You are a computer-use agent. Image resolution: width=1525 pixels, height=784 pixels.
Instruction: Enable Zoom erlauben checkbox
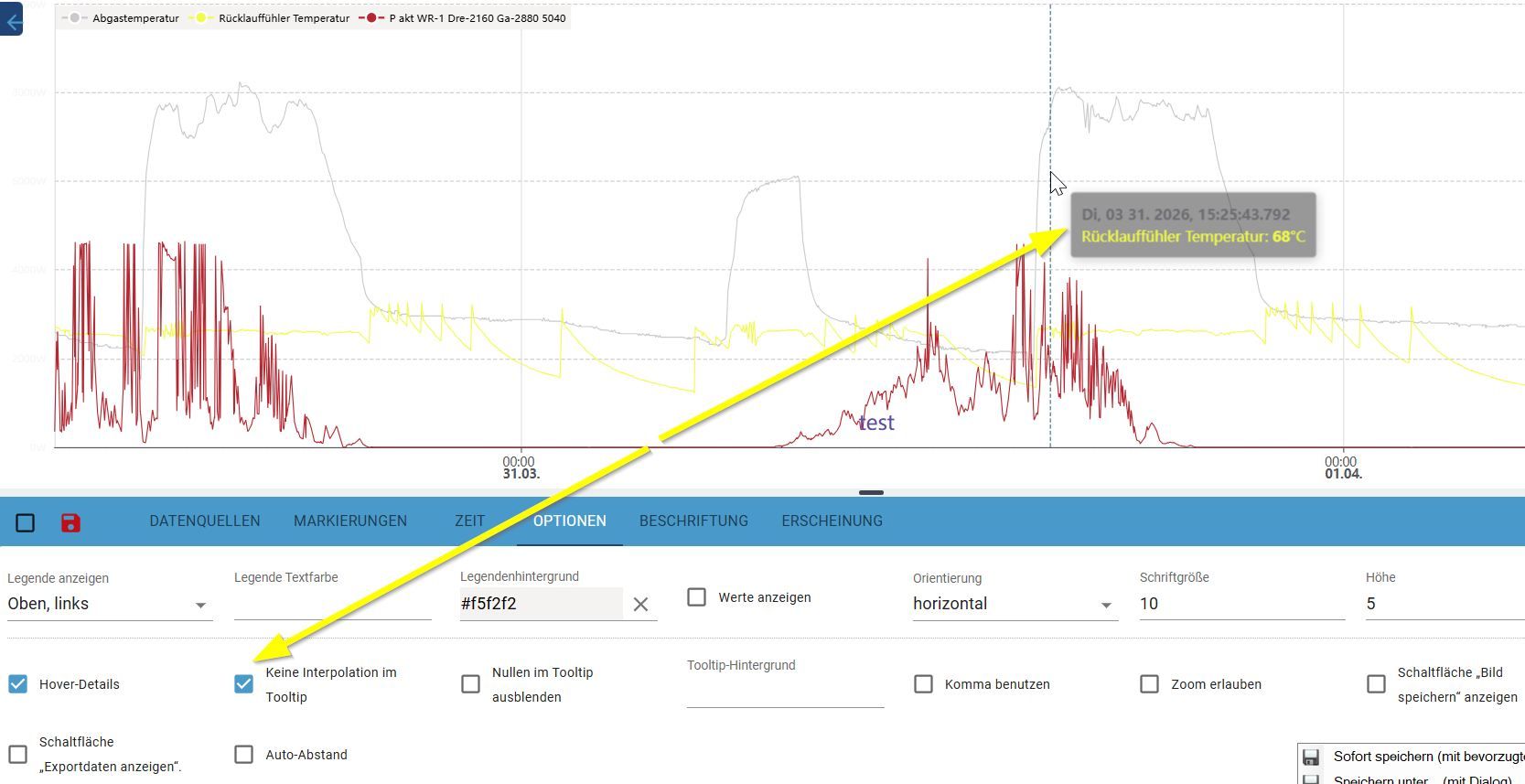pyautogui.click(x=1150, y=684)
